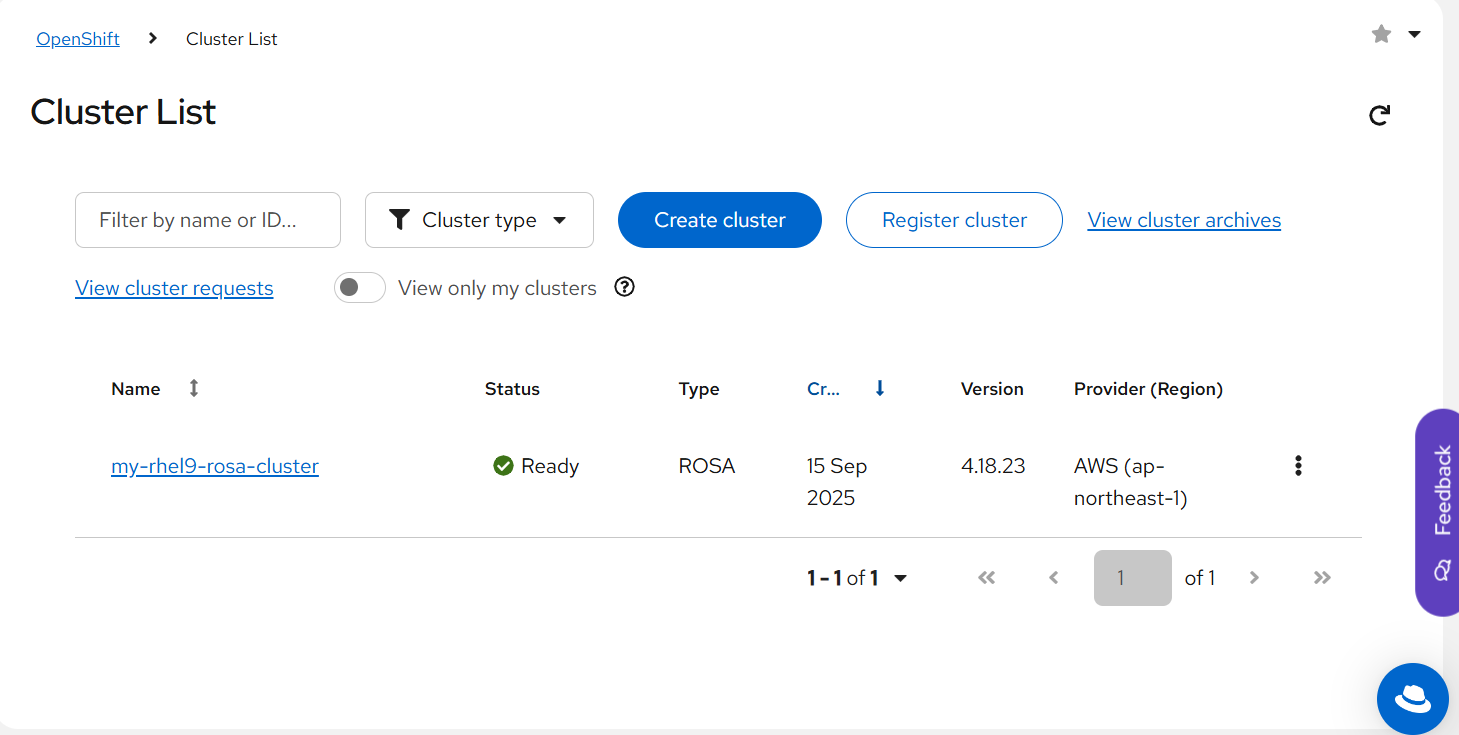The height and width of the screenshot is (735, 1459).
Task: Toggle View only my clusters switch
Action: (x=360, y=288)
